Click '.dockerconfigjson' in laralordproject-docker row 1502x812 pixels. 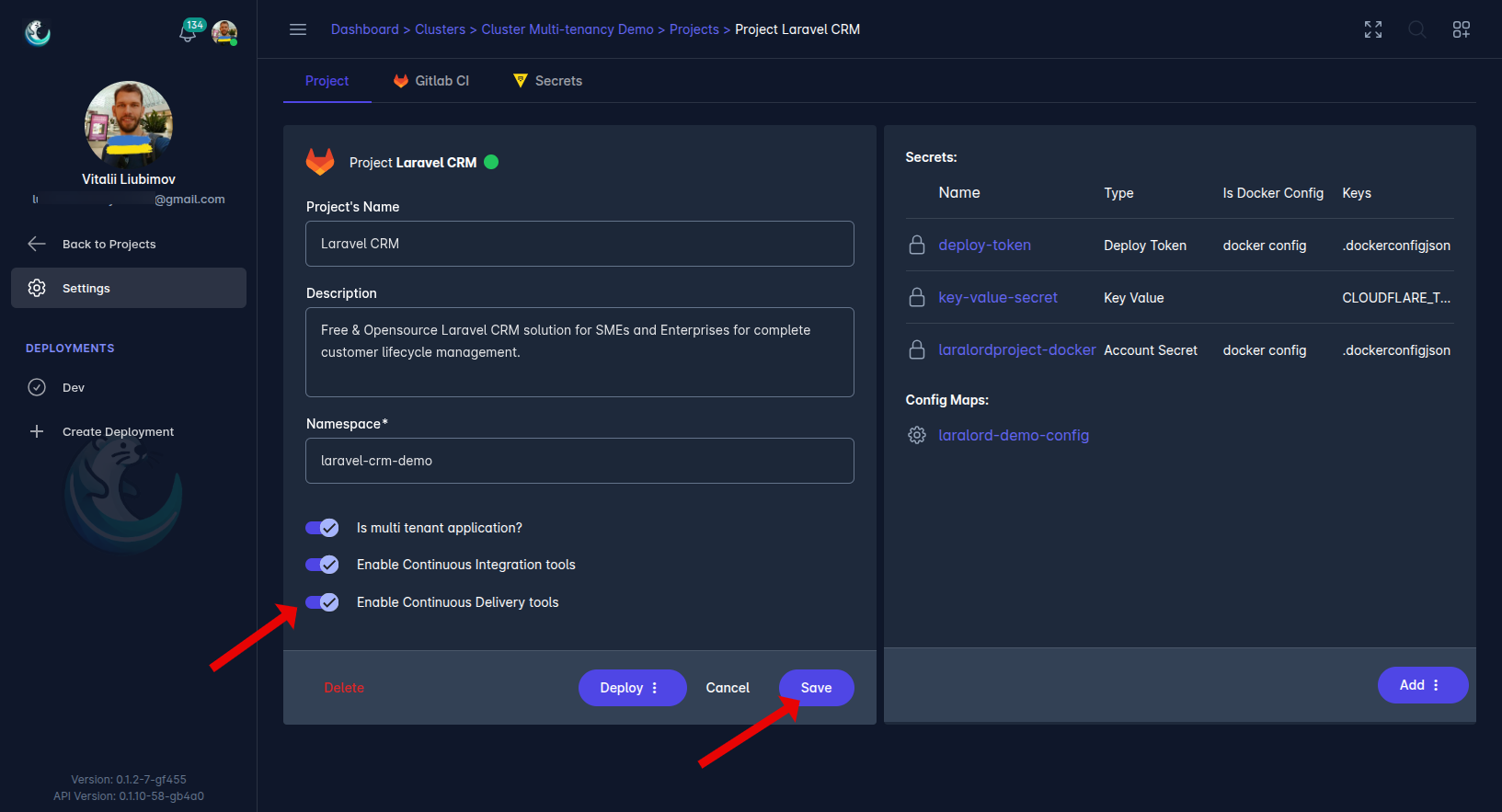(x=1396, y=350)
